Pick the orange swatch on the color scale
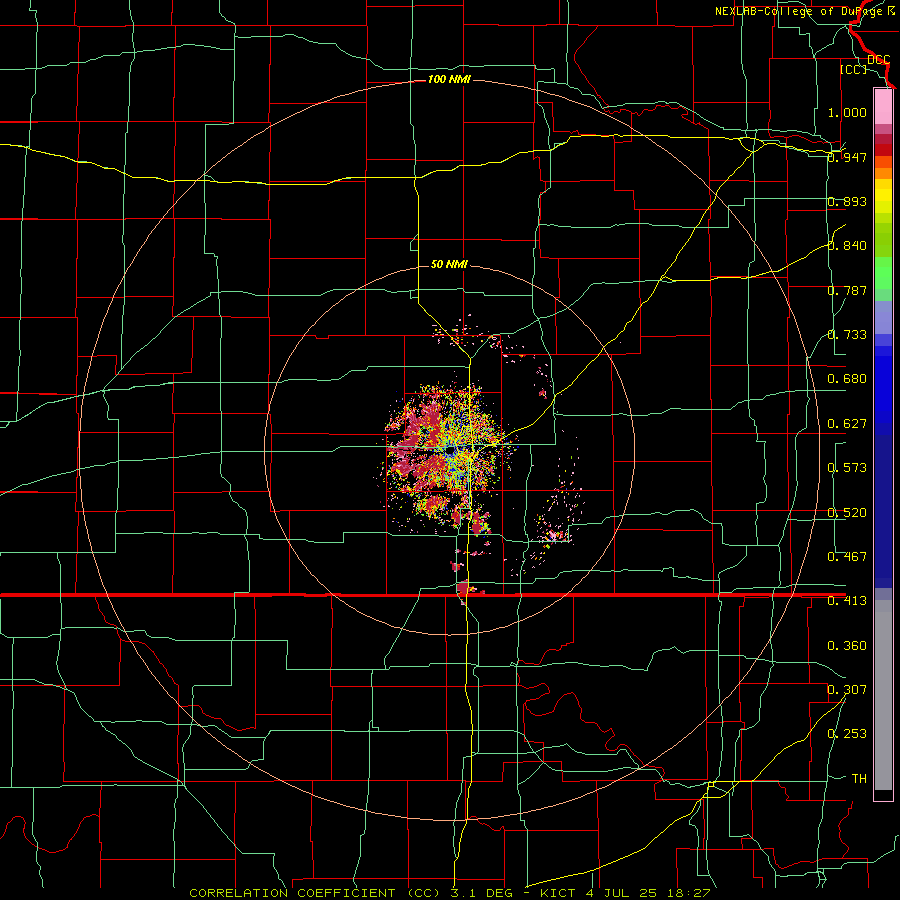Viewport: 900px width, 900px height. [x=883, y=173]
